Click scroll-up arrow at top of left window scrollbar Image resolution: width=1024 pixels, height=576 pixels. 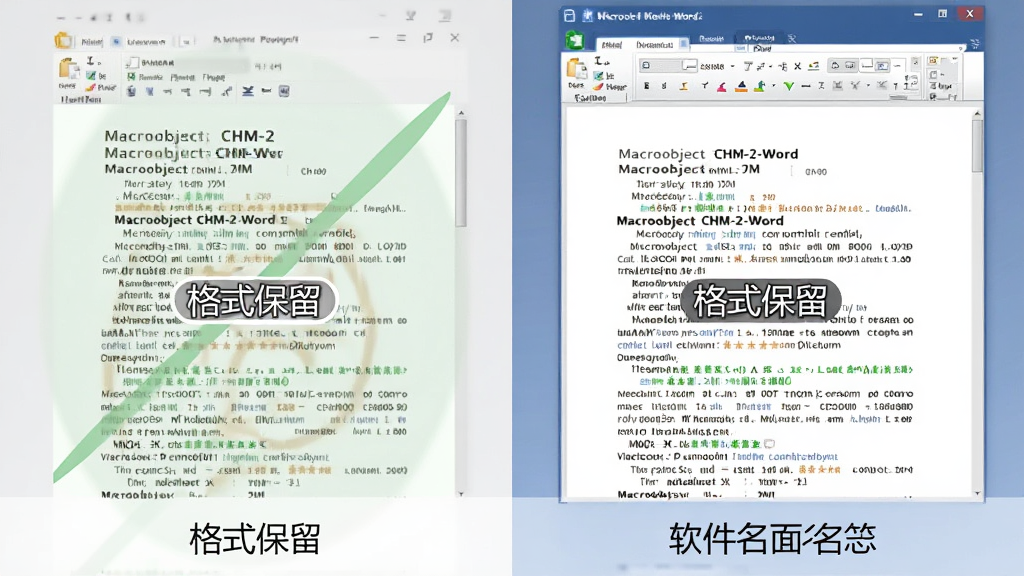(x=461, y=113)
